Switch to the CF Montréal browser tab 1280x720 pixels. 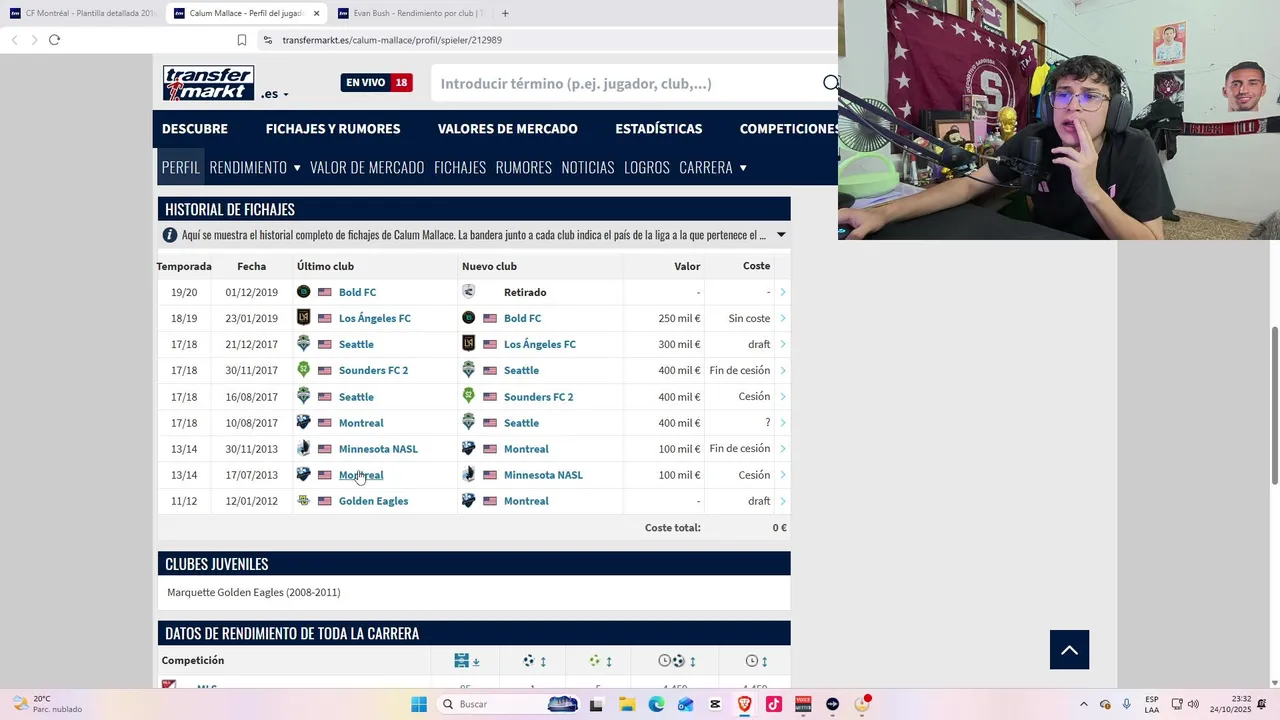point(82,13)
